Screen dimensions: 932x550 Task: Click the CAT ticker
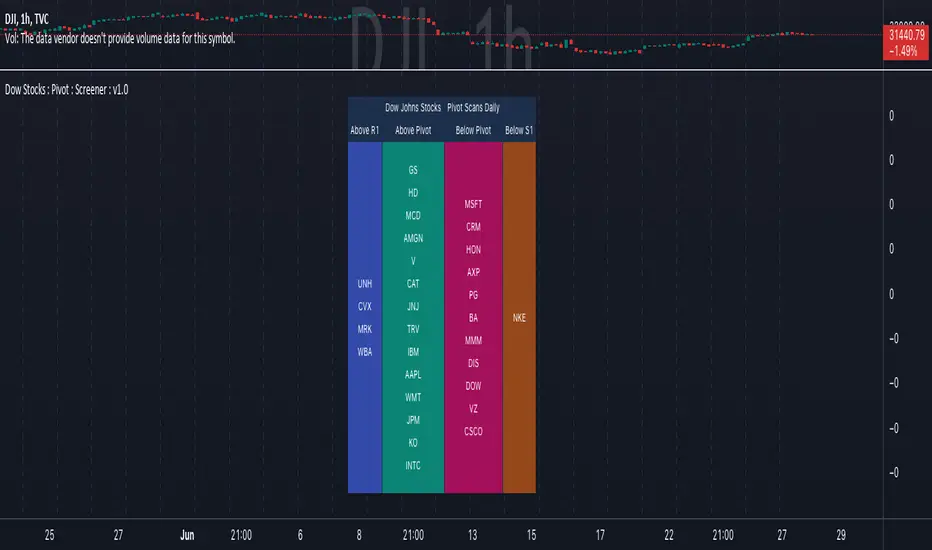(x=413, y=284)
